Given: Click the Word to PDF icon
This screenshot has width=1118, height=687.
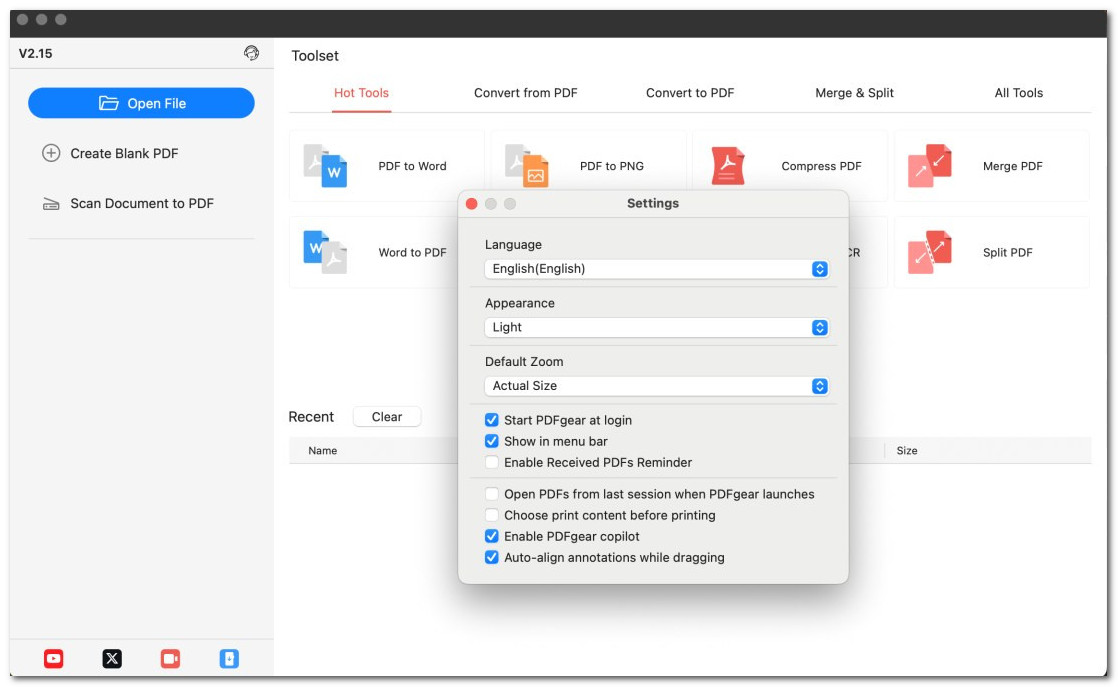Looking at the screenshot, I should 325,252.
